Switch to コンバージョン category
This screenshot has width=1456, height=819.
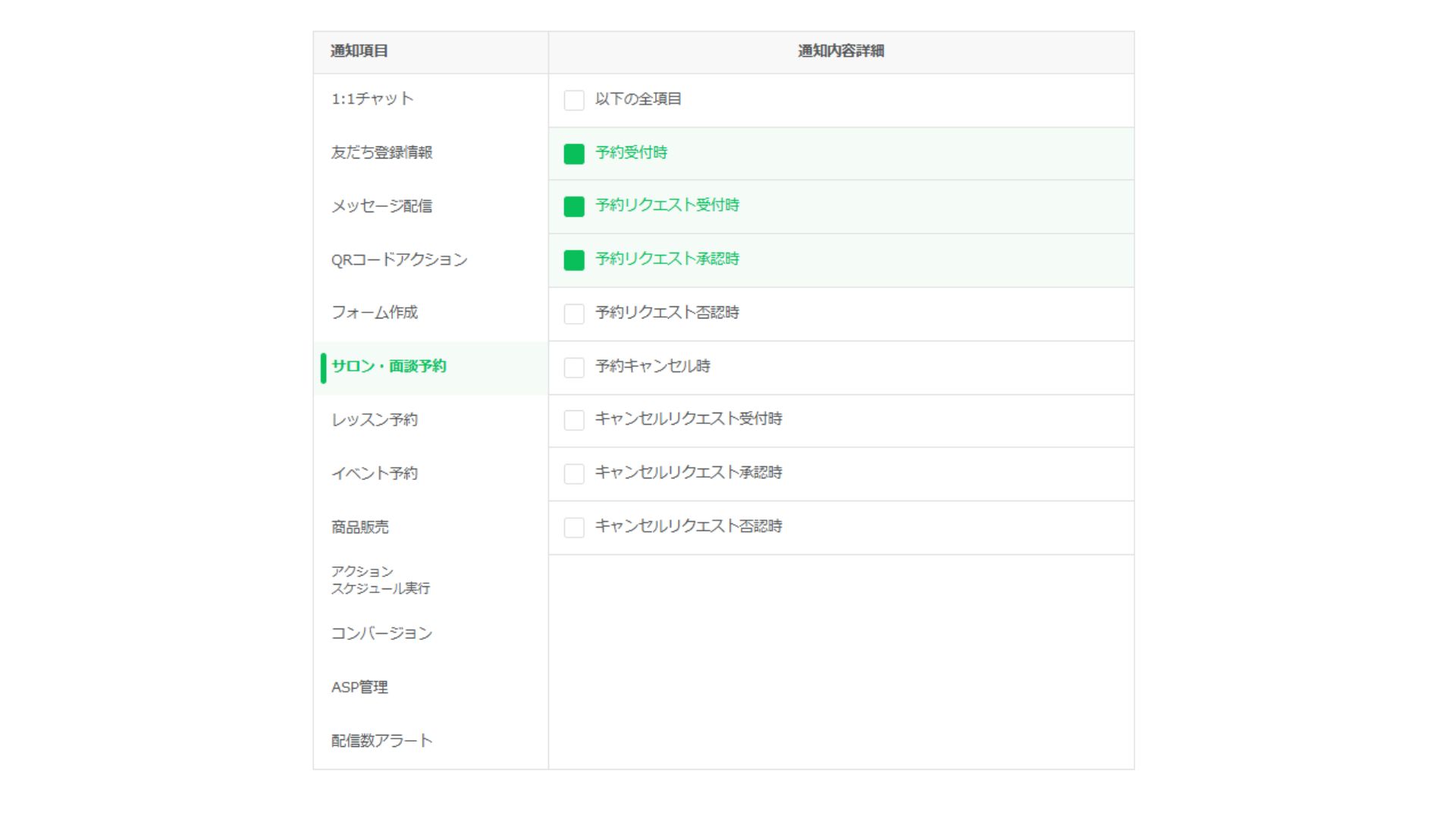pyautogui.click(x=381, y=634)
